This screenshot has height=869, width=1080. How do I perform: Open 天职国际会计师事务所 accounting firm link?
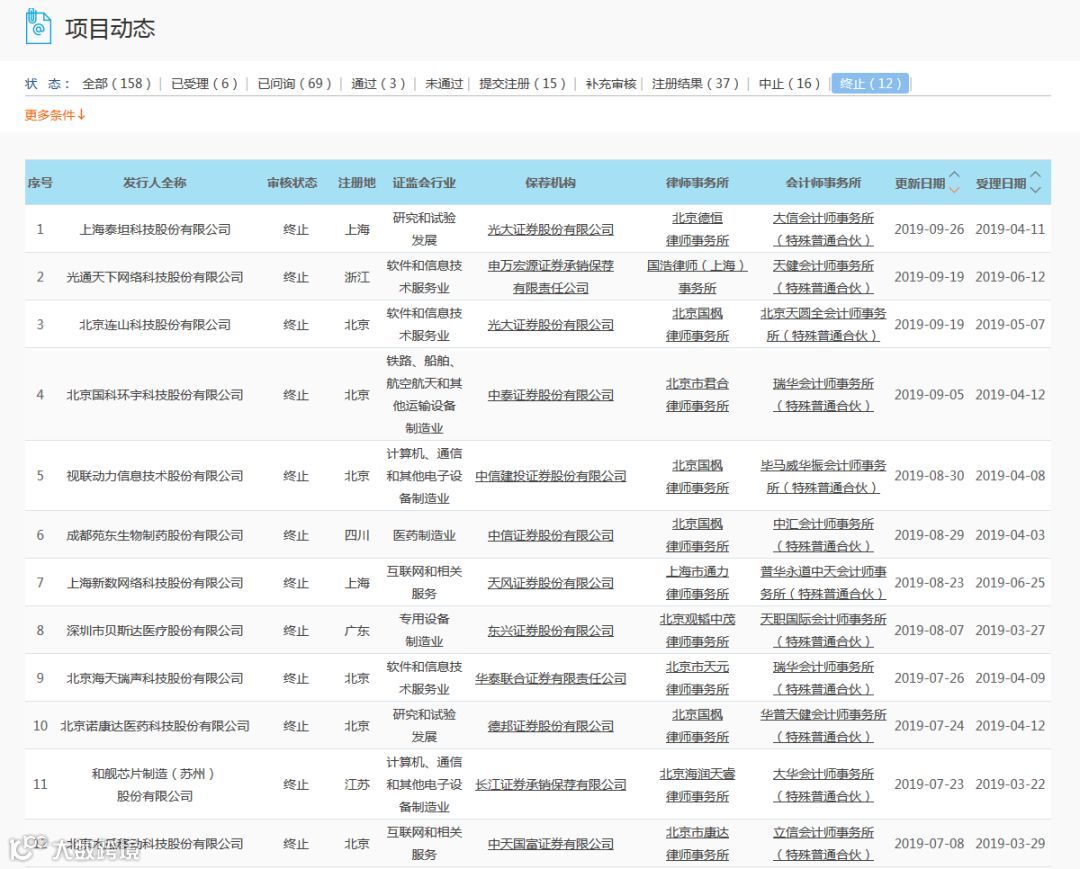823,630
